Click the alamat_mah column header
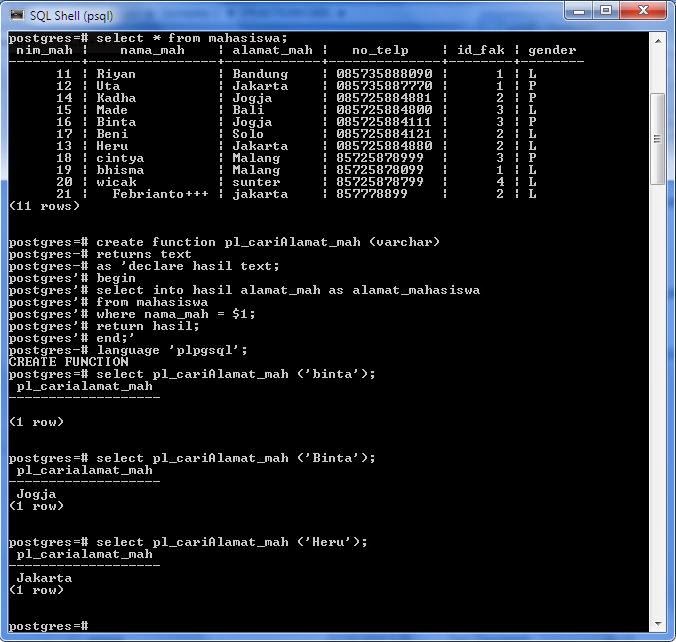This screenshot has height=642, width=676. tap(272, 50)
